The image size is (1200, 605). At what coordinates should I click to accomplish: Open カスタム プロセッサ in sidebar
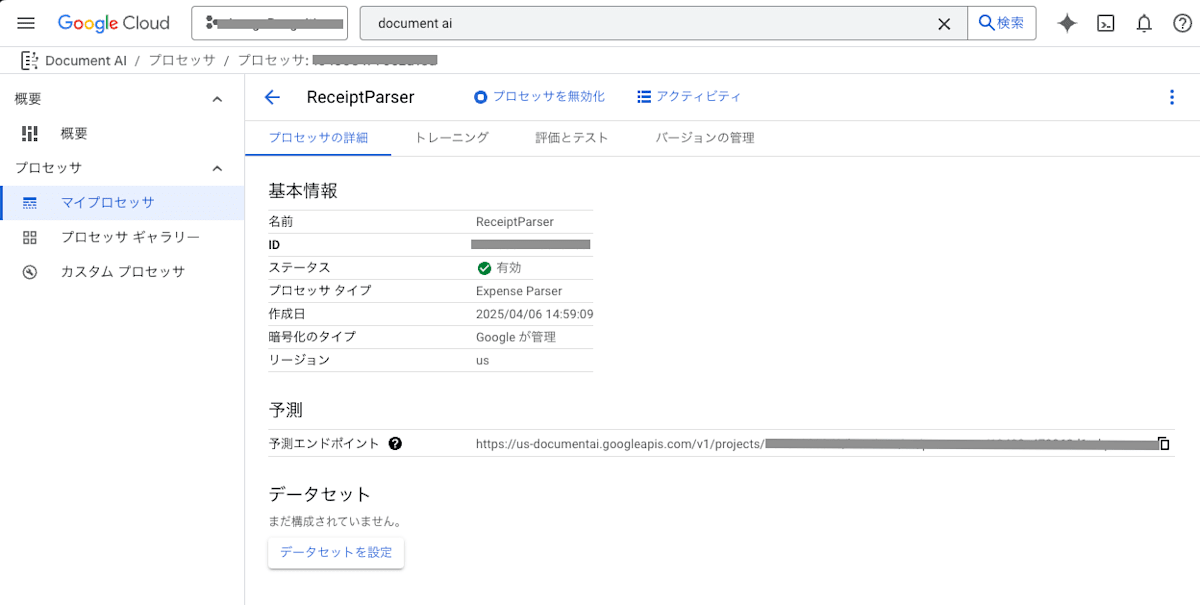coord(122,272)
